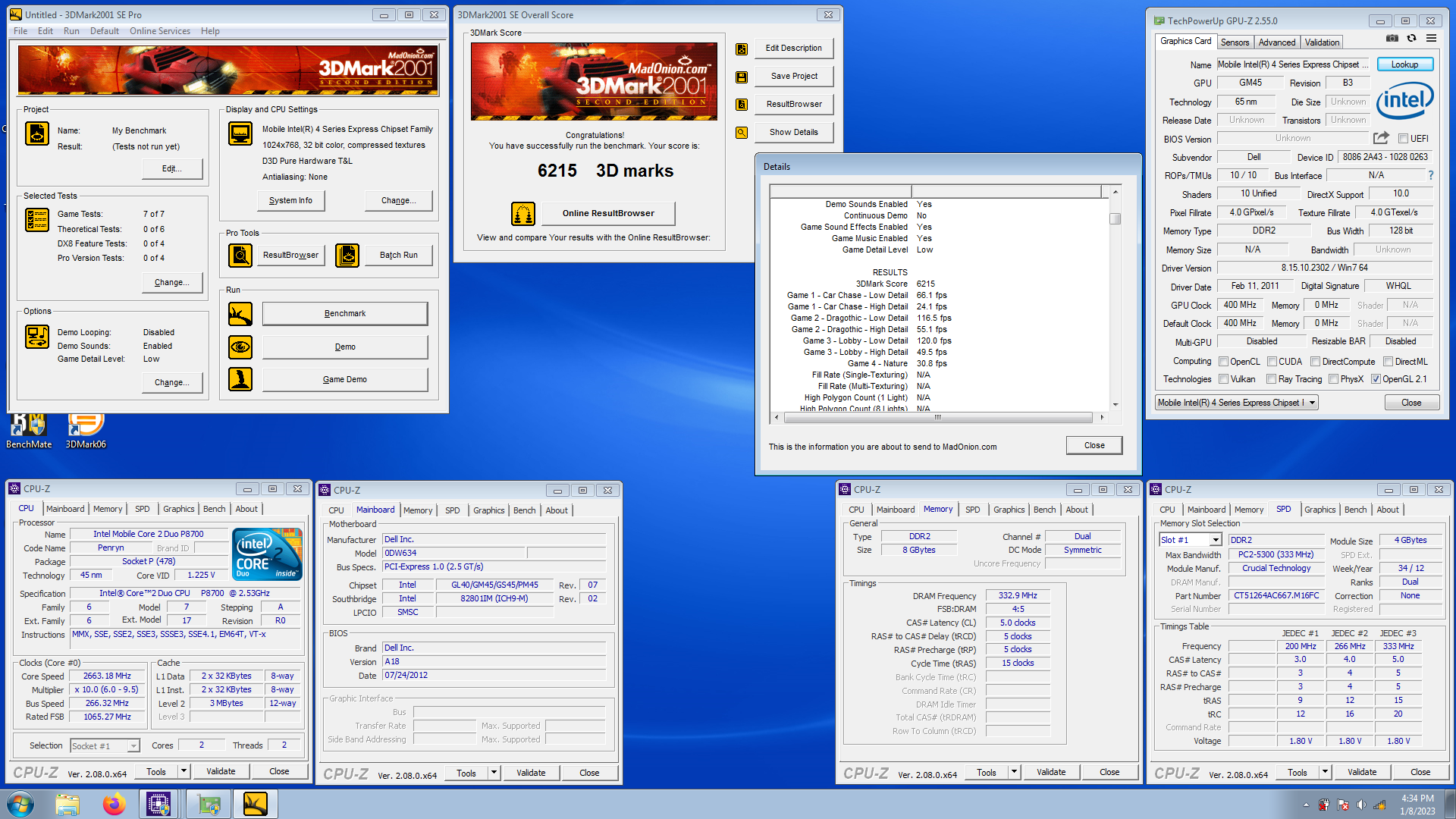Toggle the OpenGL 2.1 checkbox
1456x819 pixels.
1376,379
